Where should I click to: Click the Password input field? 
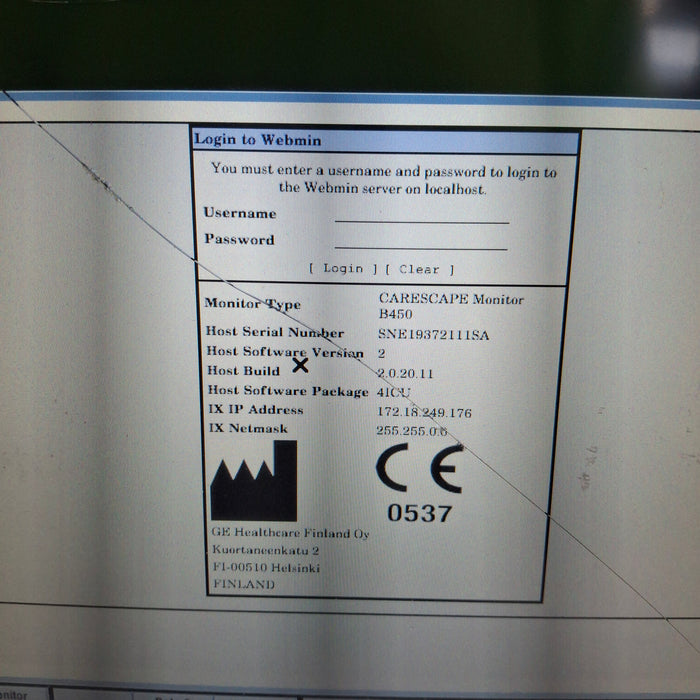coord(421,240)
